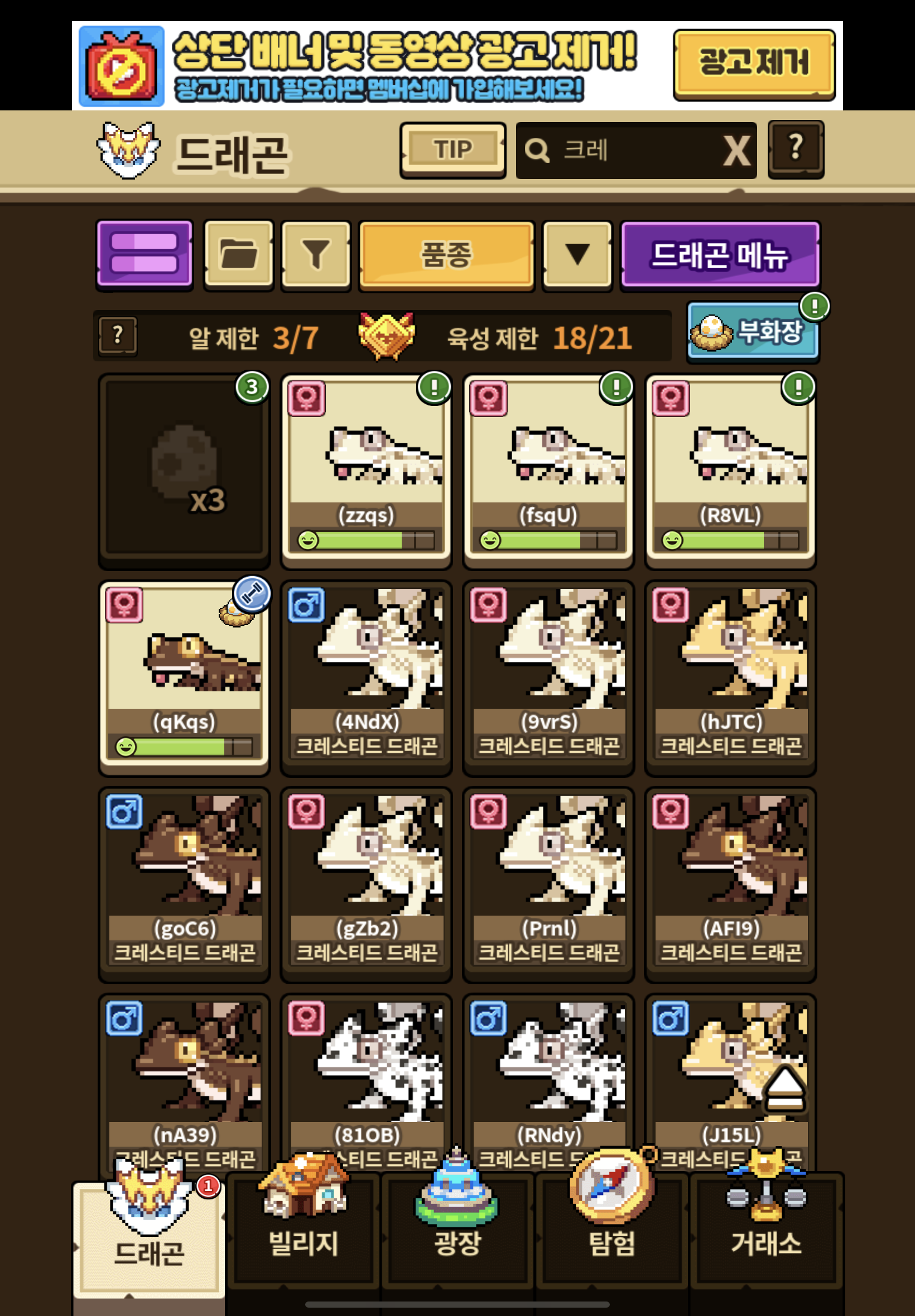Switch to the 광장 fountain tab
Image resolution: width=915 pixels, height=1316 pixels.
coord(457,1228)
